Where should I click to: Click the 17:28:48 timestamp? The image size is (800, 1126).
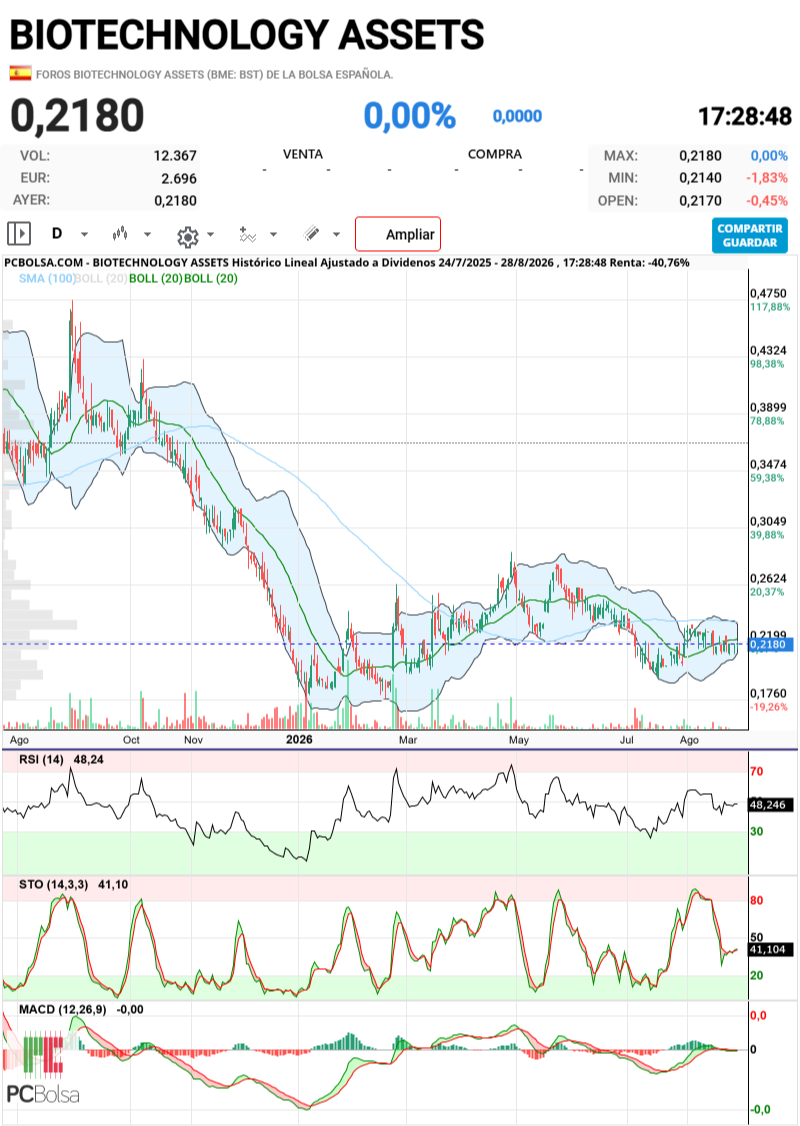(x=745, y=116)
